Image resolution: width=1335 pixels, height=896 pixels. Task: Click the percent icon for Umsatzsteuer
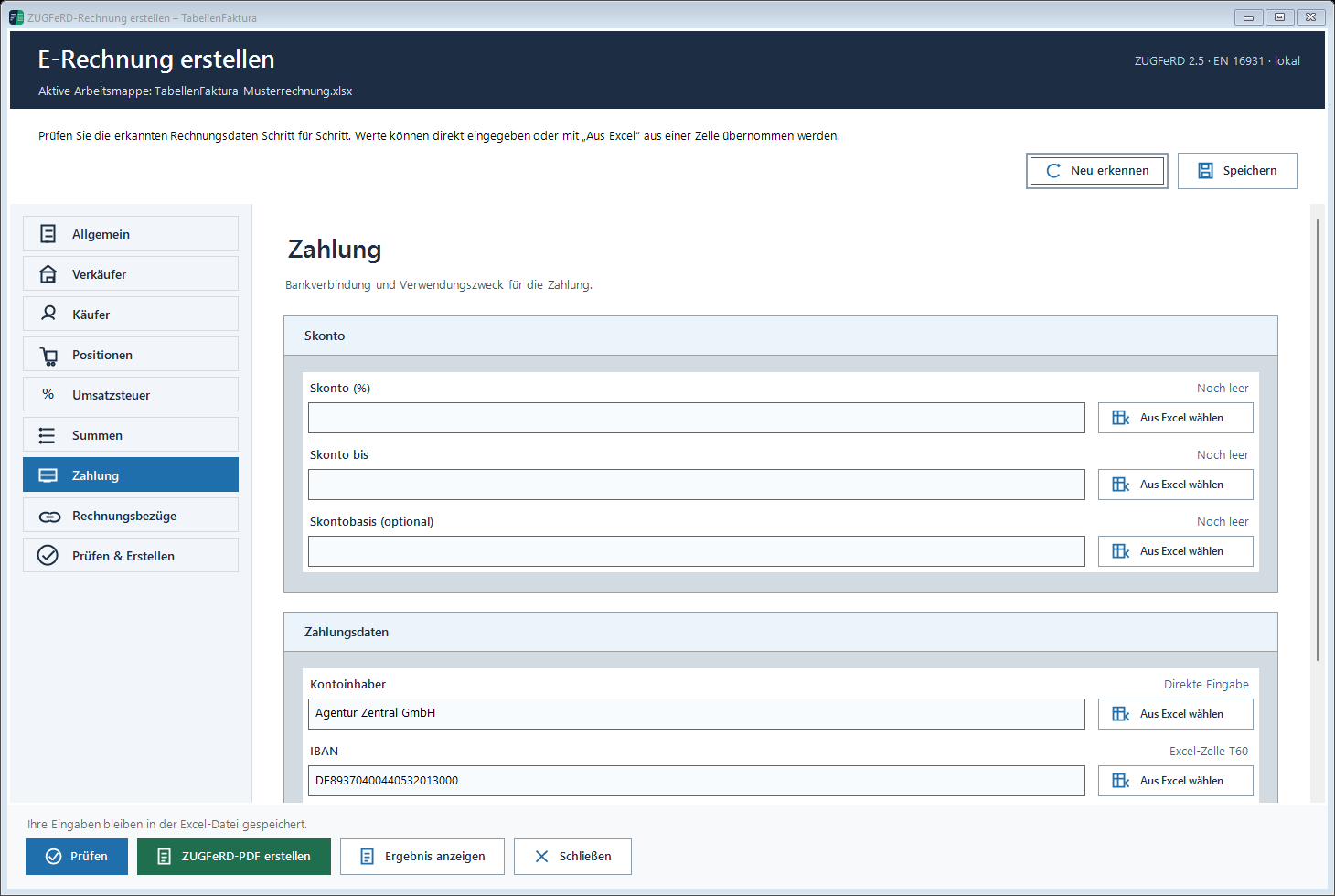point(48,394)
